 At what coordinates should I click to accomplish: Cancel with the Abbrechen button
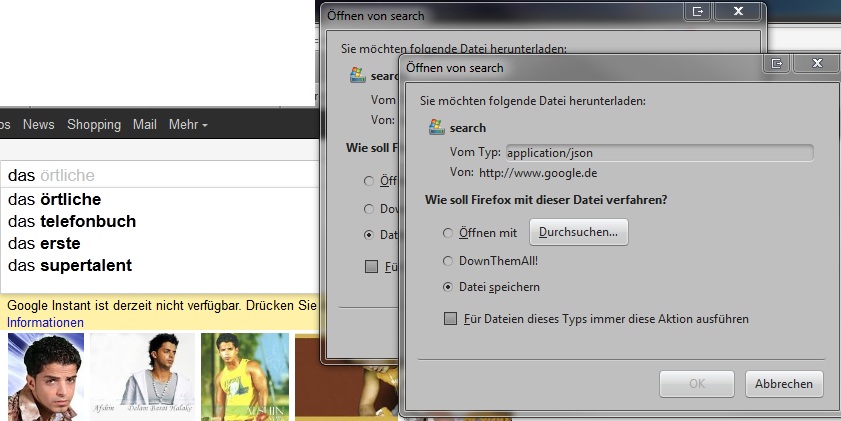pyautogui.click(x=784, y=383)
